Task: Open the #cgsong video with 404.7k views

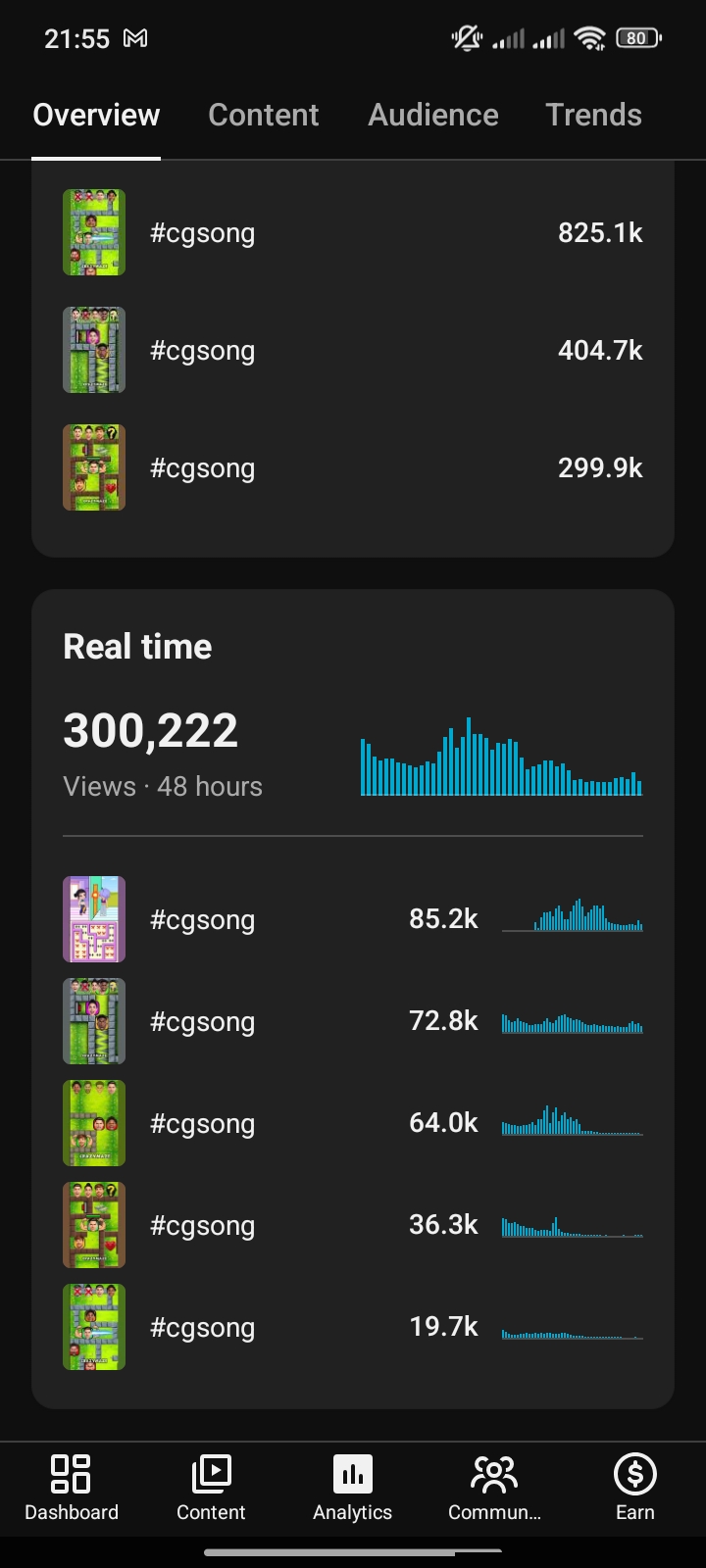Action: pos(353,350)
